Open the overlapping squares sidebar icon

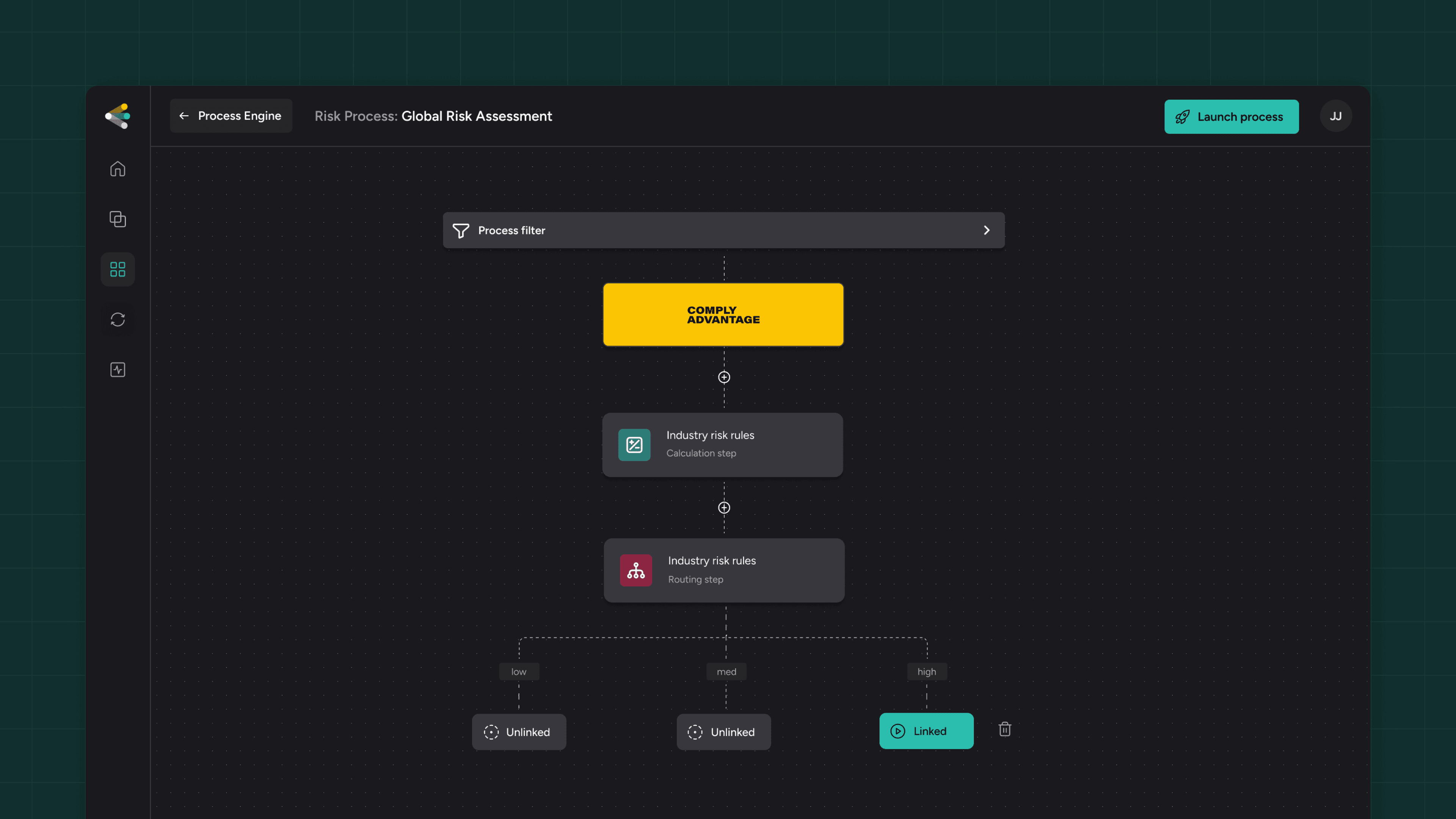(118, 219)
